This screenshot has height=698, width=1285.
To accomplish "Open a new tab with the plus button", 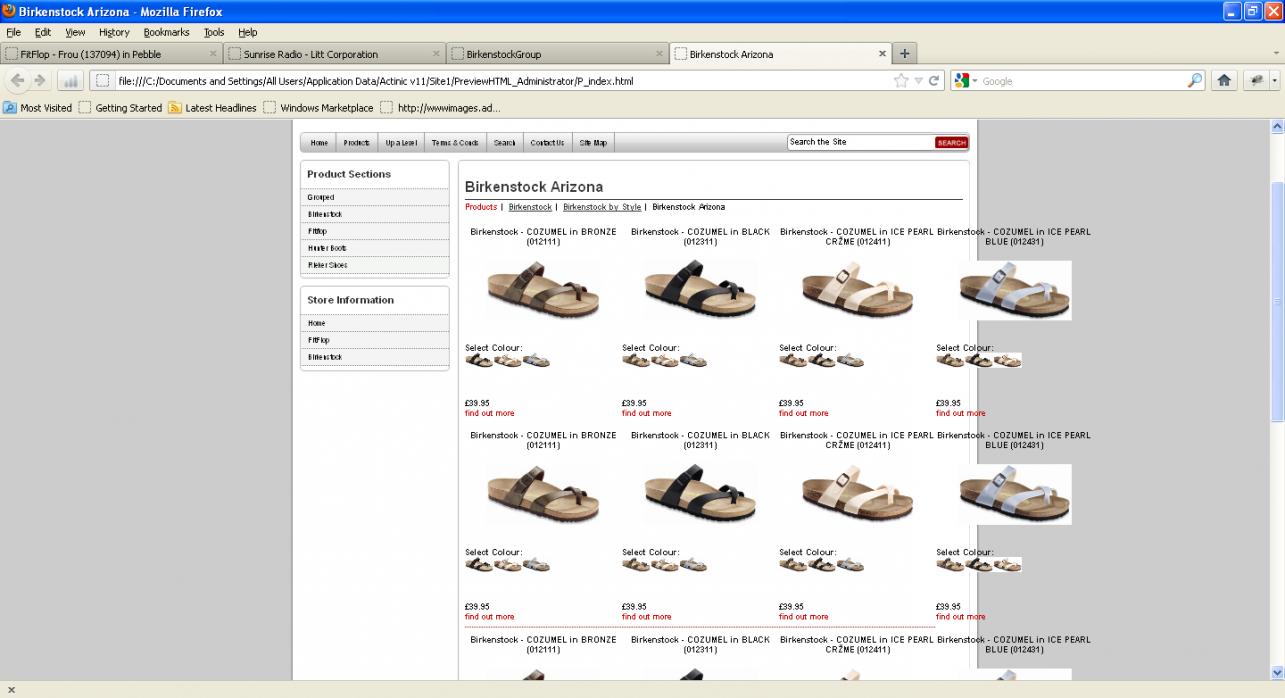I will [904, 54].
